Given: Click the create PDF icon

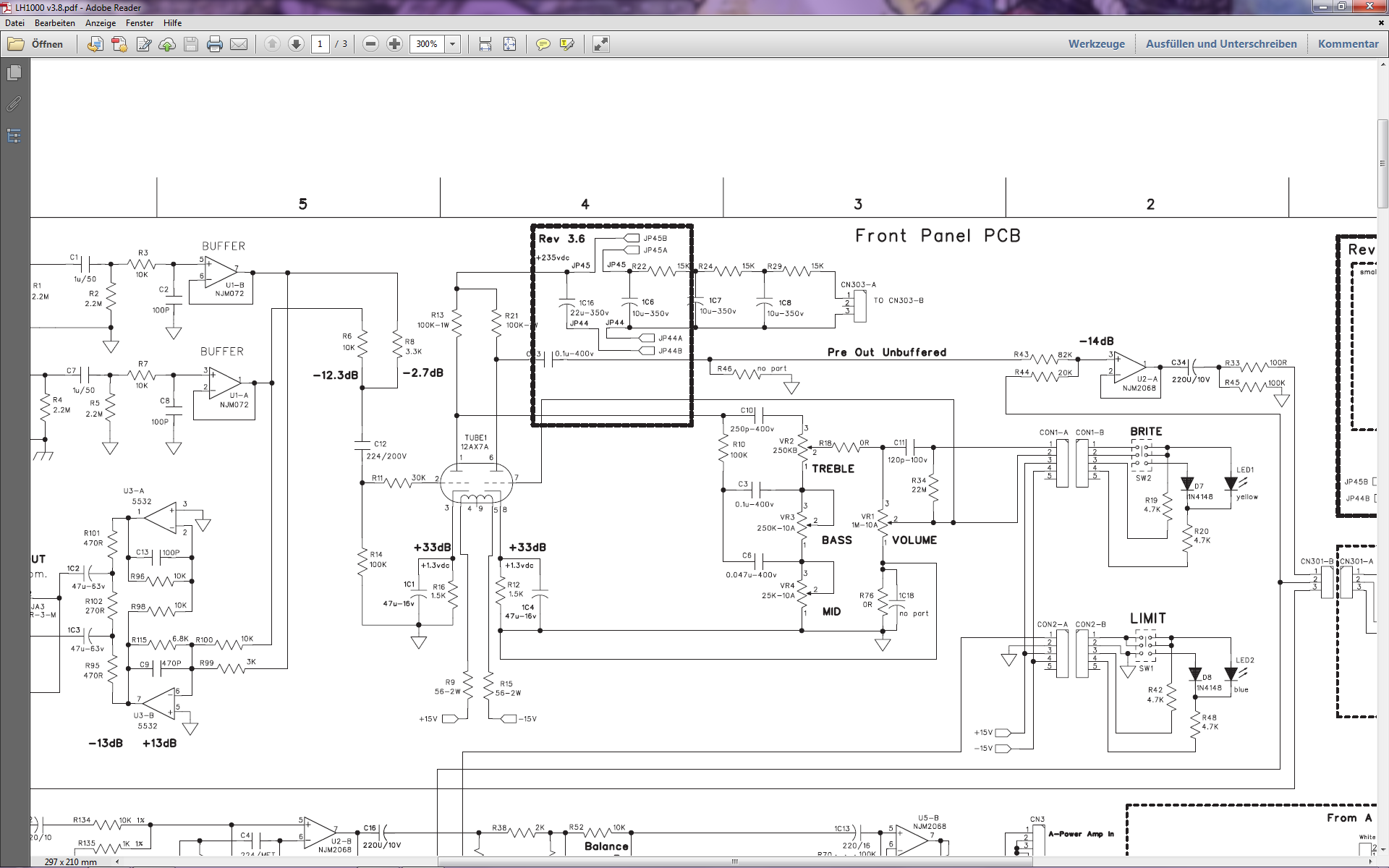Looking at the screenshot, I should point(119,44).
